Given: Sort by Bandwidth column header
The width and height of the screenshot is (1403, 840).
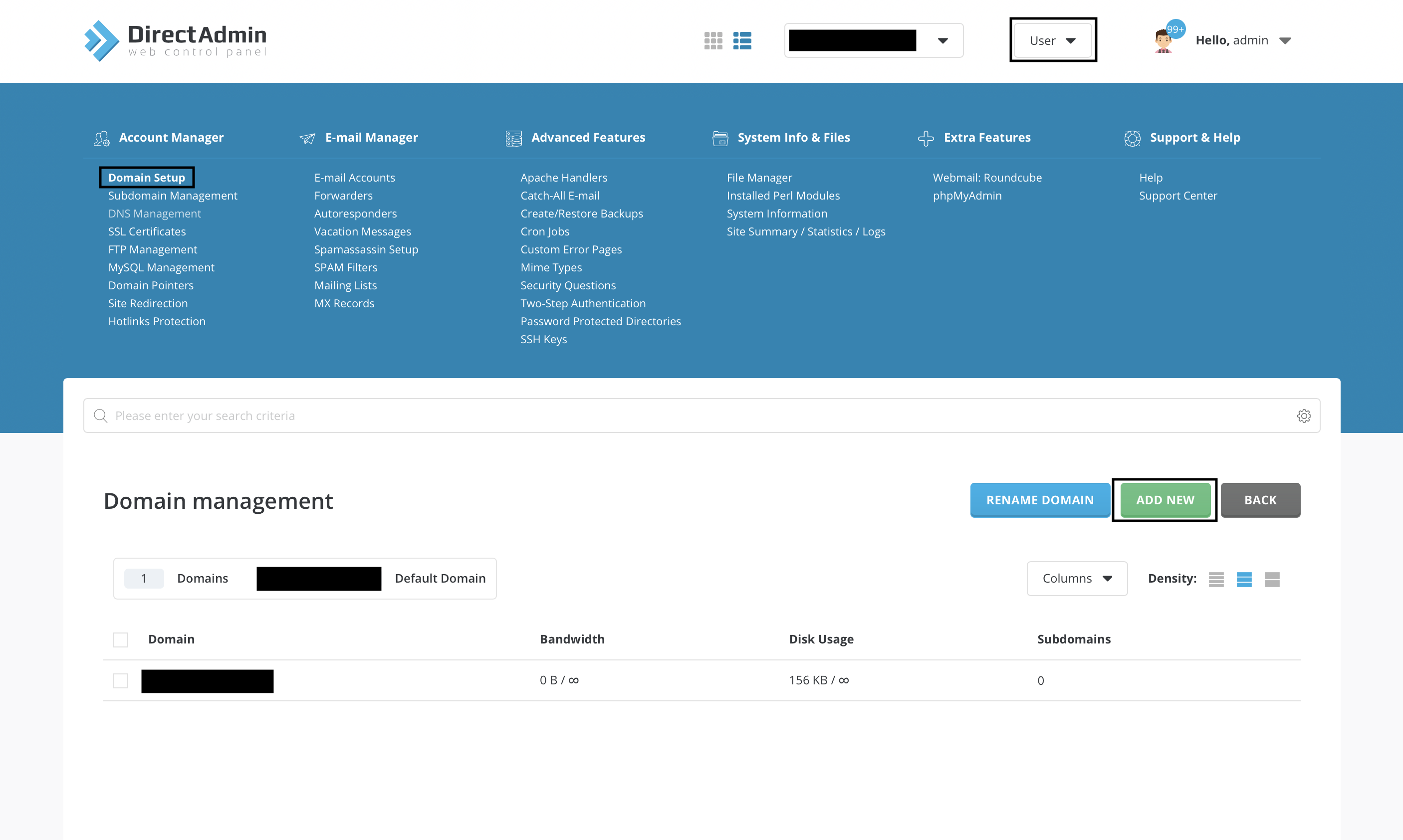Looking at the screenshot, I should [x=572, y=639].
